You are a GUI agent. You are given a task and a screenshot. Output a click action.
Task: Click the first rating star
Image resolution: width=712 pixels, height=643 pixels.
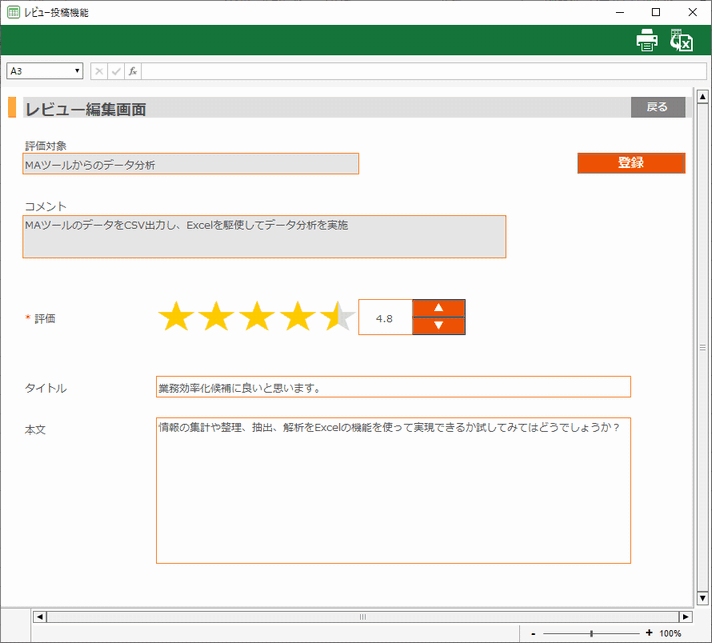tap(176, 318)
